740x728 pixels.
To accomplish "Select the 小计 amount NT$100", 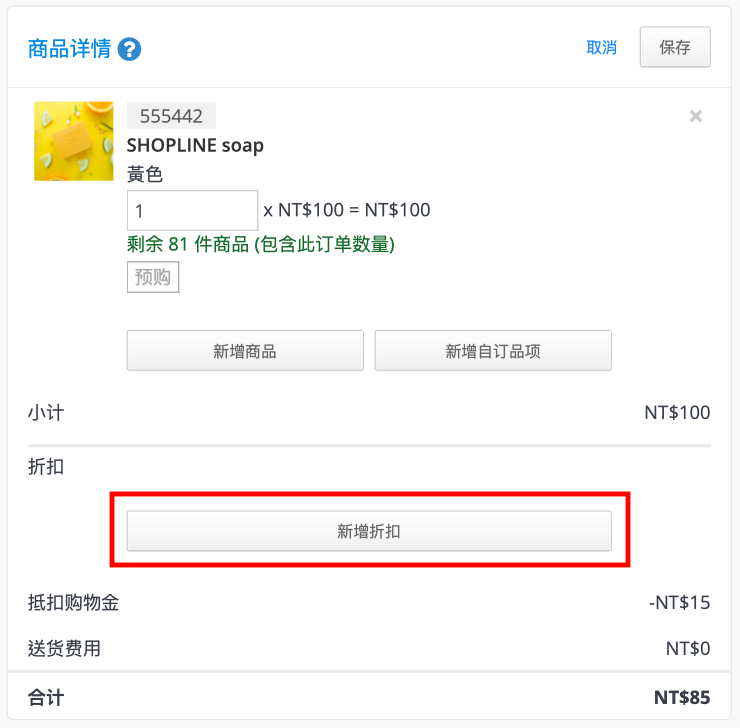I will tap(677, 413).
